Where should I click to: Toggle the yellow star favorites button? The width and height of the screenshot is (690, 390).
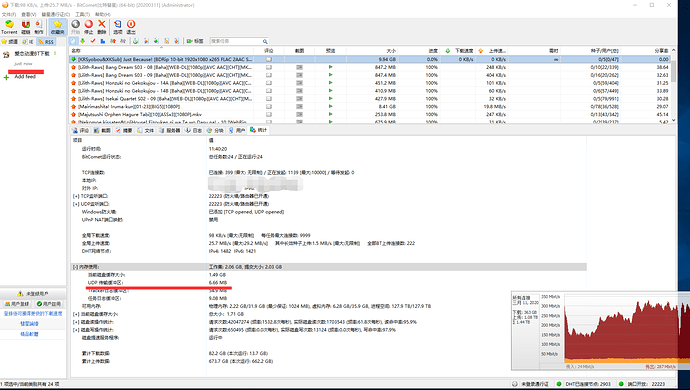[58, 27]
